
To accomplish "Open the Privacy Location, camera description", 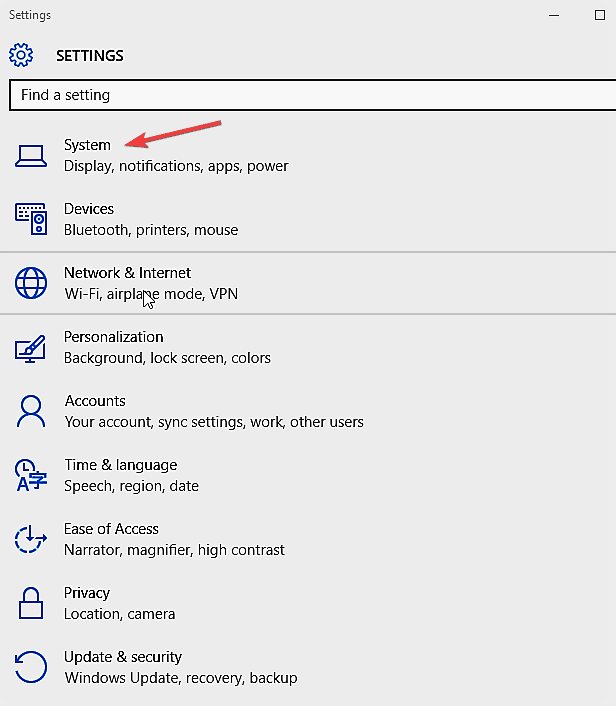I will [119, 614].
